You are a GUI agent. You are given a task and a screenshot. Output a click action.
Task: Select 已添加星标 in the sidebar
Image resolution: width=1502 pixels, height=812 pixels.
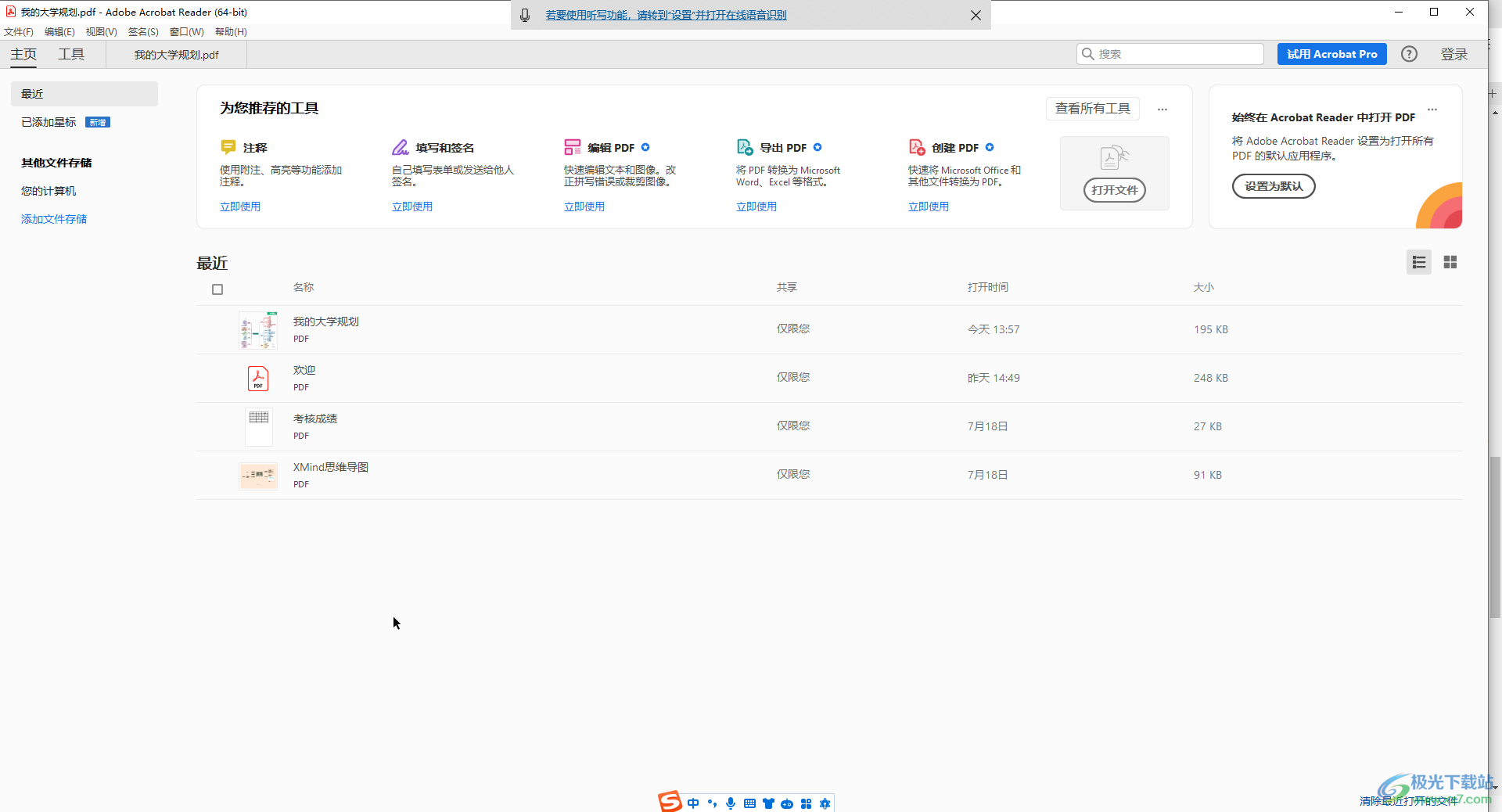(49, 122)
